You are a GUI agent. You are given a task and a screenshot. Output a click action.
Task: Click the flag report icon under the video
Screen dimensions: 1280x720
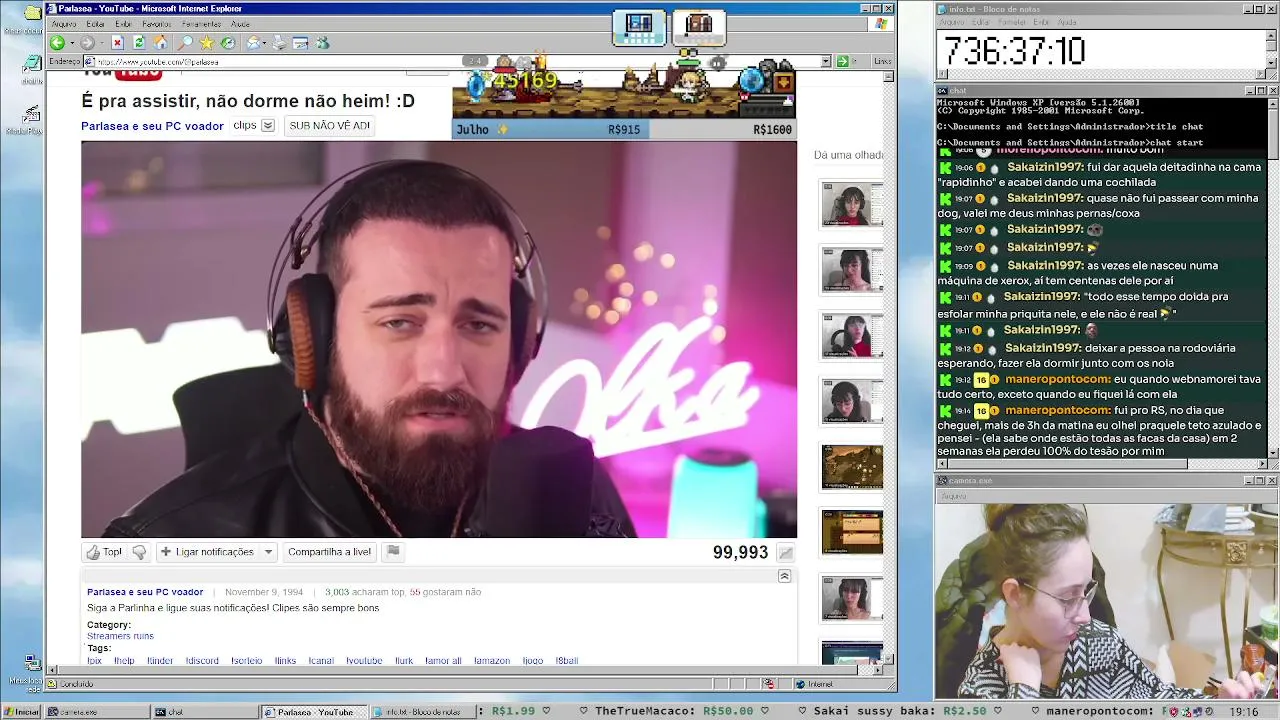pyautogui.click(x=393, y=551)
